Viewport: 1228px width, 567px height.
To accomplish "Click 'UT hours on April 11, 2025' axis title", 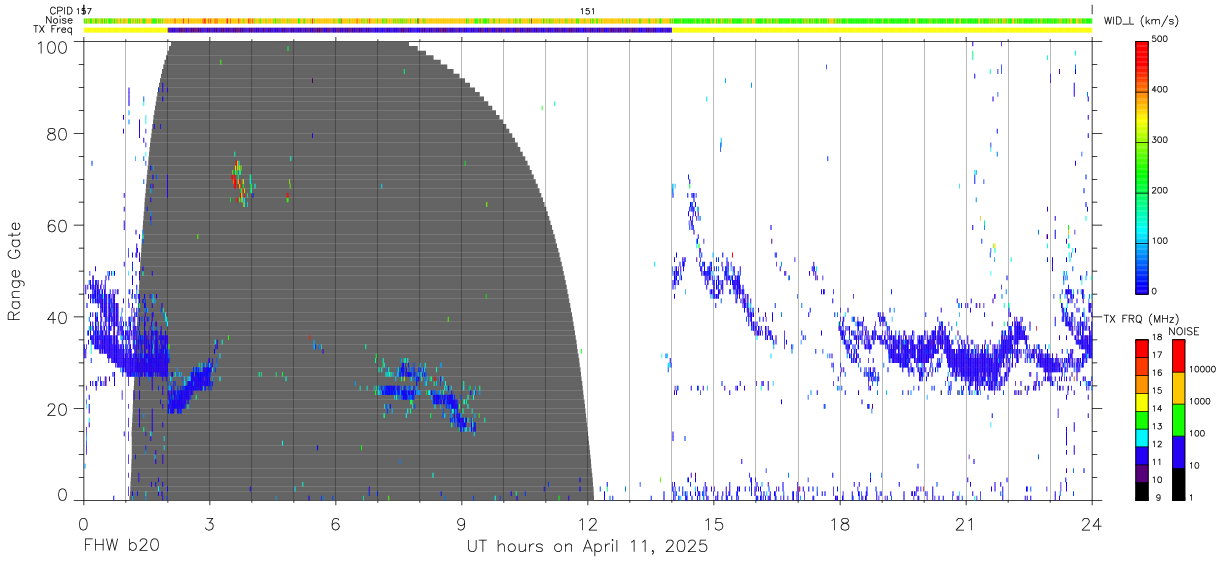I will pos(588,547).
